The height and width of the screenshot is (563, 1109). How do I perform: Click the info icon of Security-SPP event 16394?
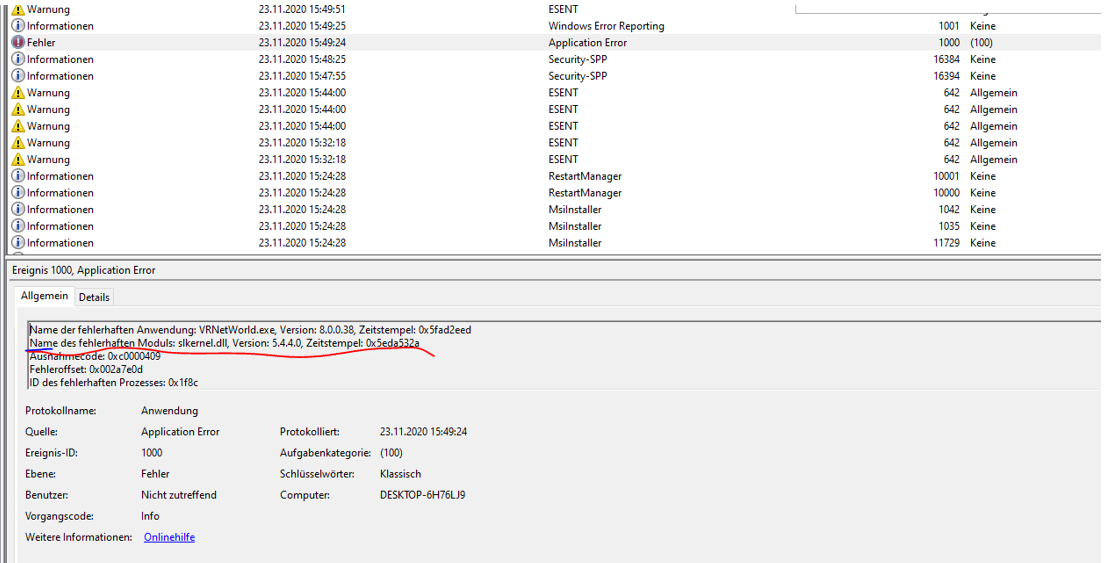coord(18,76)
